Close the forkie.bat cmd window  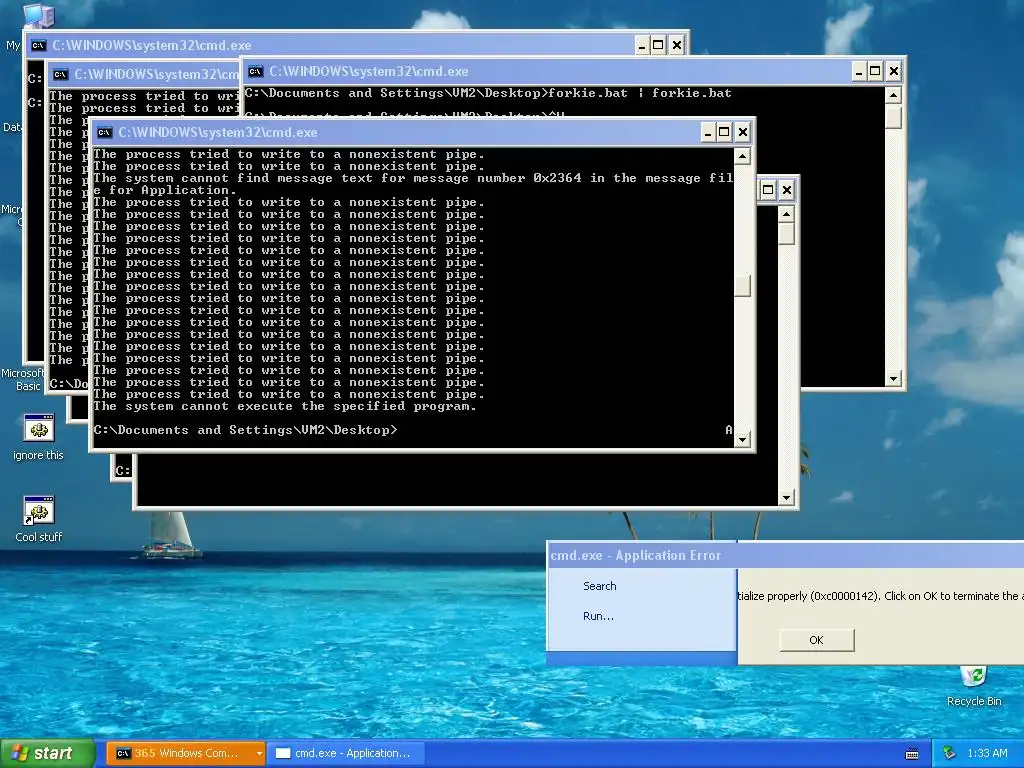[894, 71]
